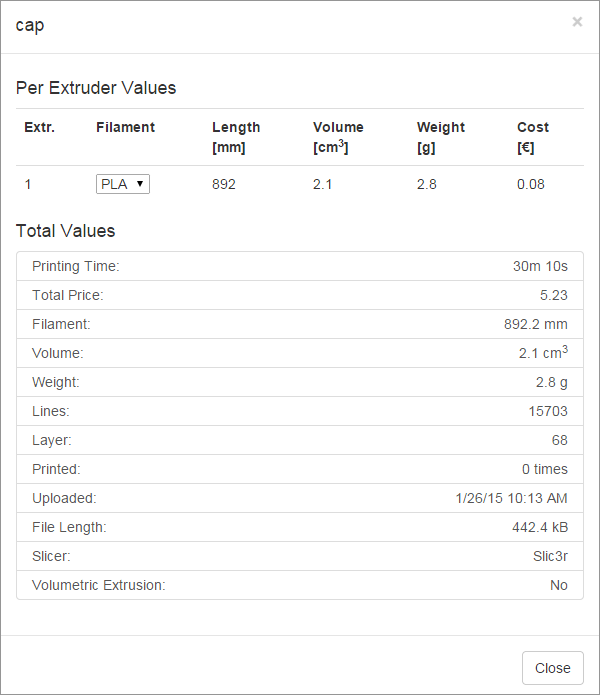
Task: Click the Per Extruder Values heading
Action: tap(96, 88)
